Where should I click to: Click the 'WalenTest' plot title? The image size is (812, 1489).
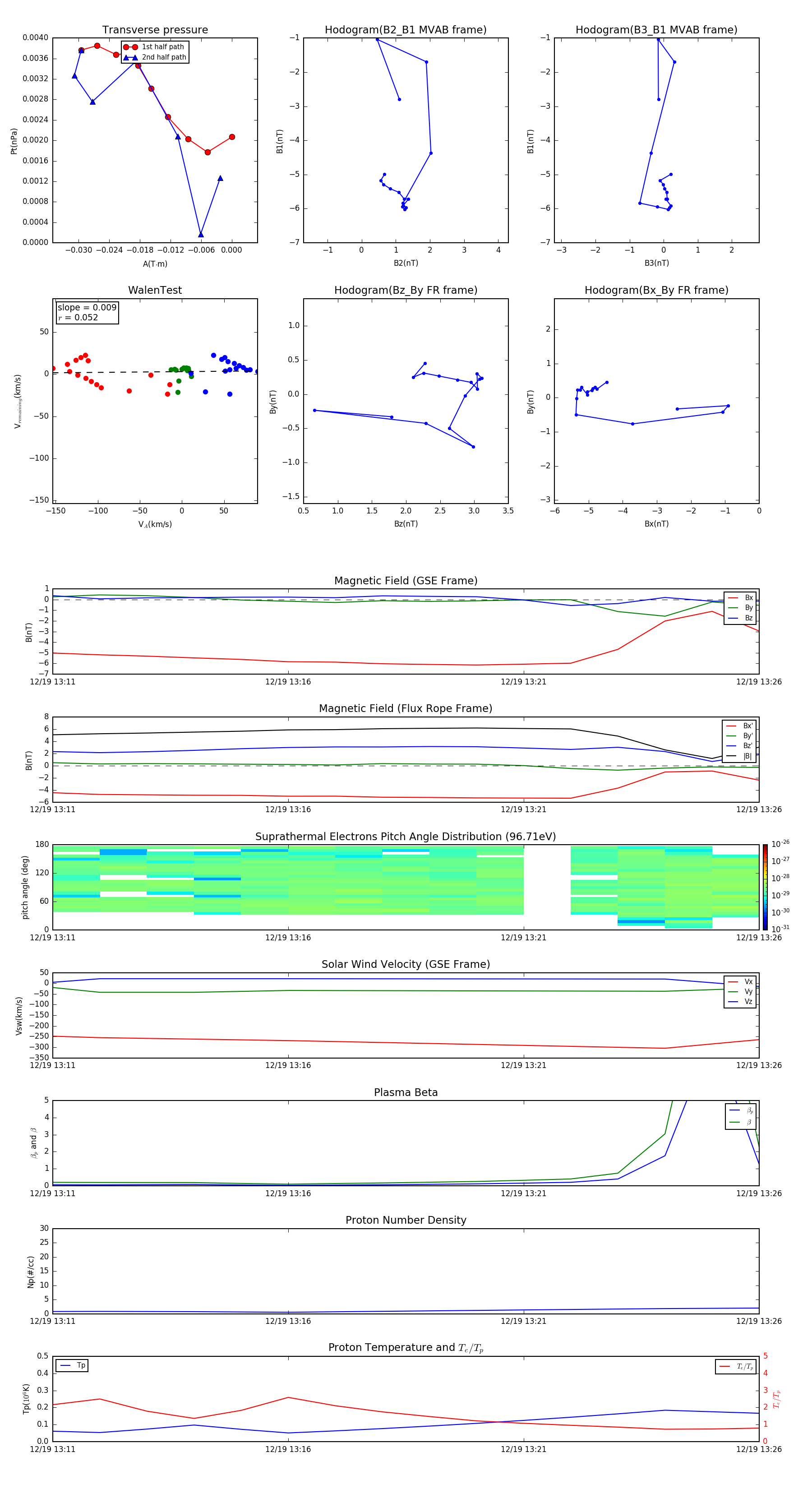155,290
